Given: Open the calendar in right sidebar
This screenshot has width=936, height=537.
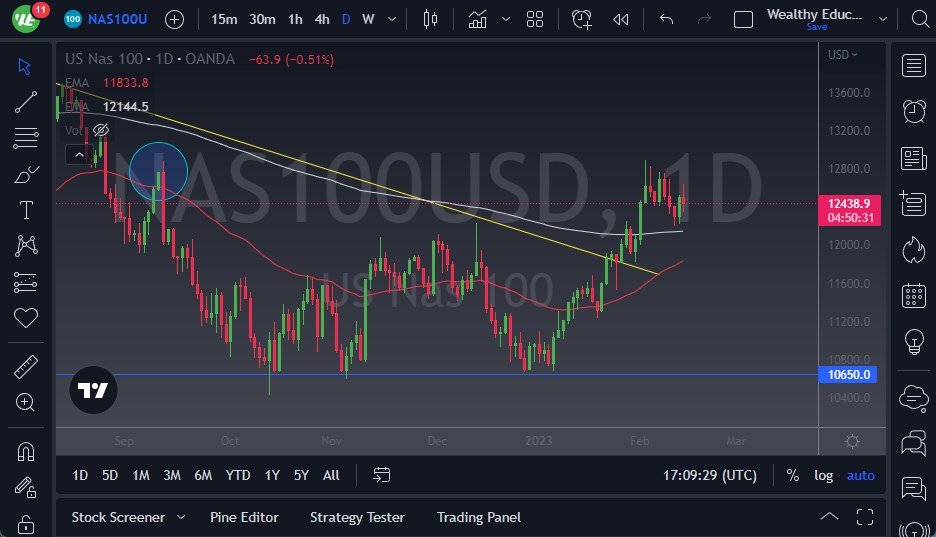Looking at the screenshot, I should [913, 295].
